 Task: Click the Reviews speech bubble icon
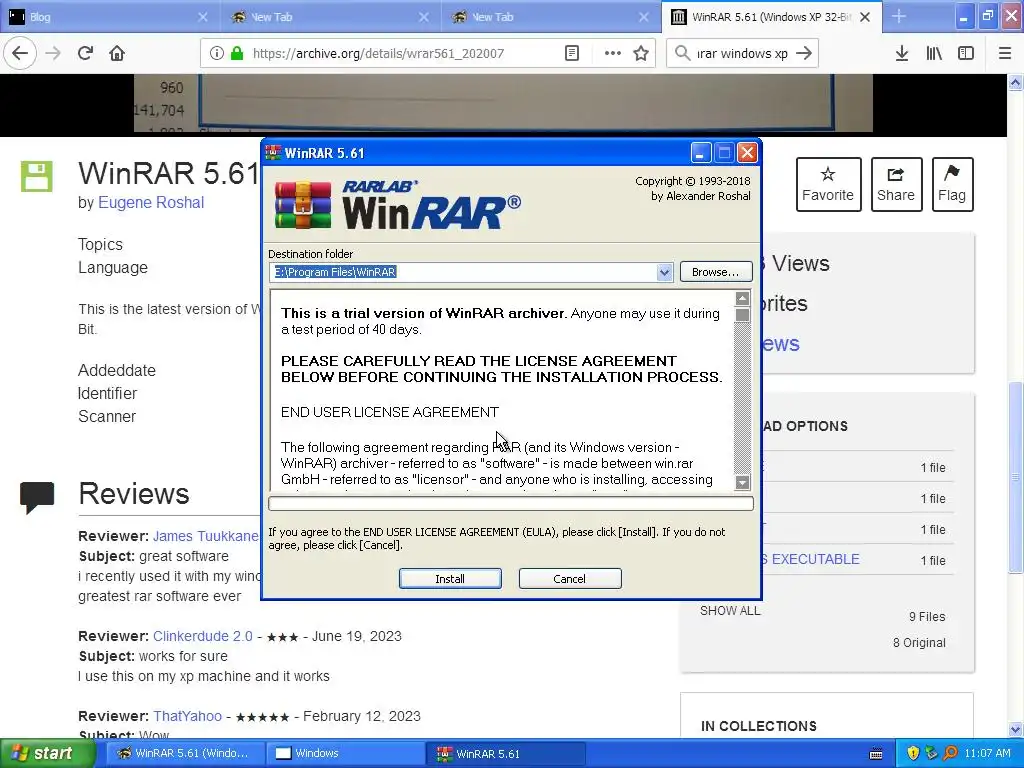37,498
